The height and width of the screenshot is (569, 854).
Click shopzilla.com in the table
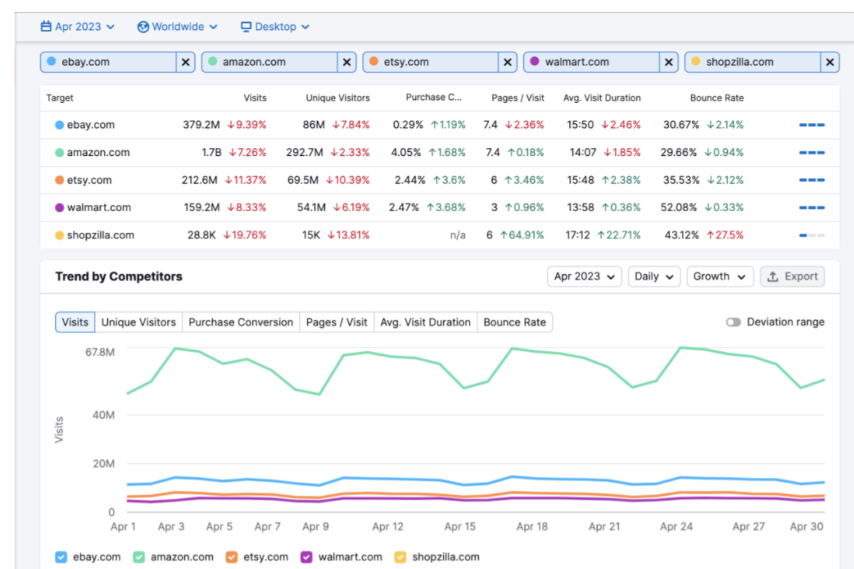100,235
